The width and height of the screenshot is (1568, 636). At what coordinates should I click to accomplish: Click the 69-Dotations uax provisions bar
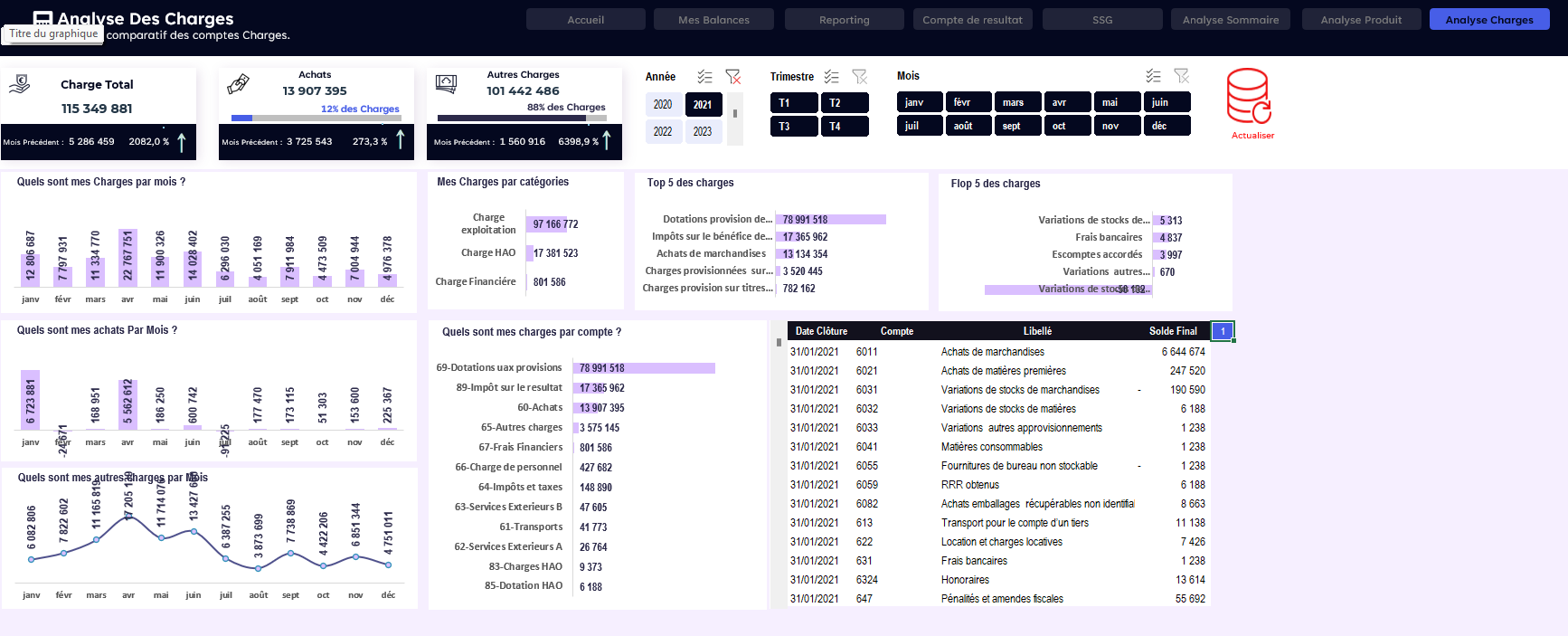(x=644, y=368)
